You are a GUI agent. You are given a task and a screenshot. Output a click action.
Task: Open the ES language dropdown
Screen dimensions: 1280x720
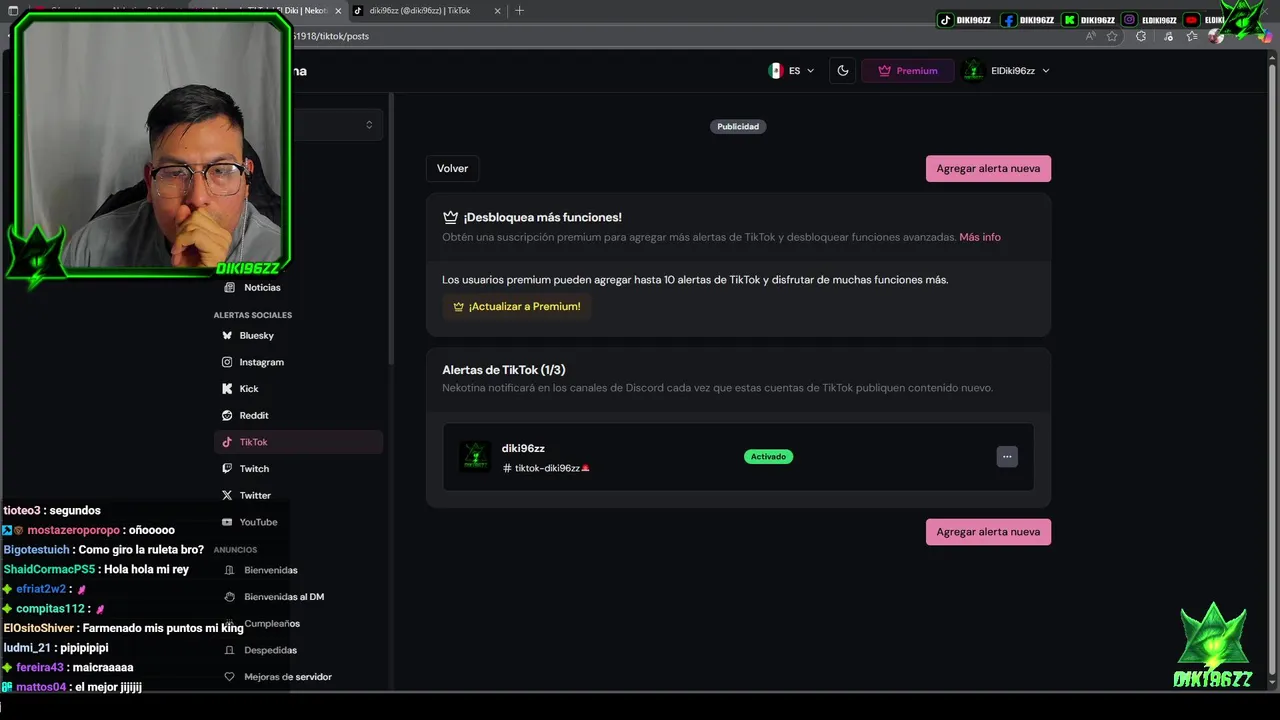point(791,71)
